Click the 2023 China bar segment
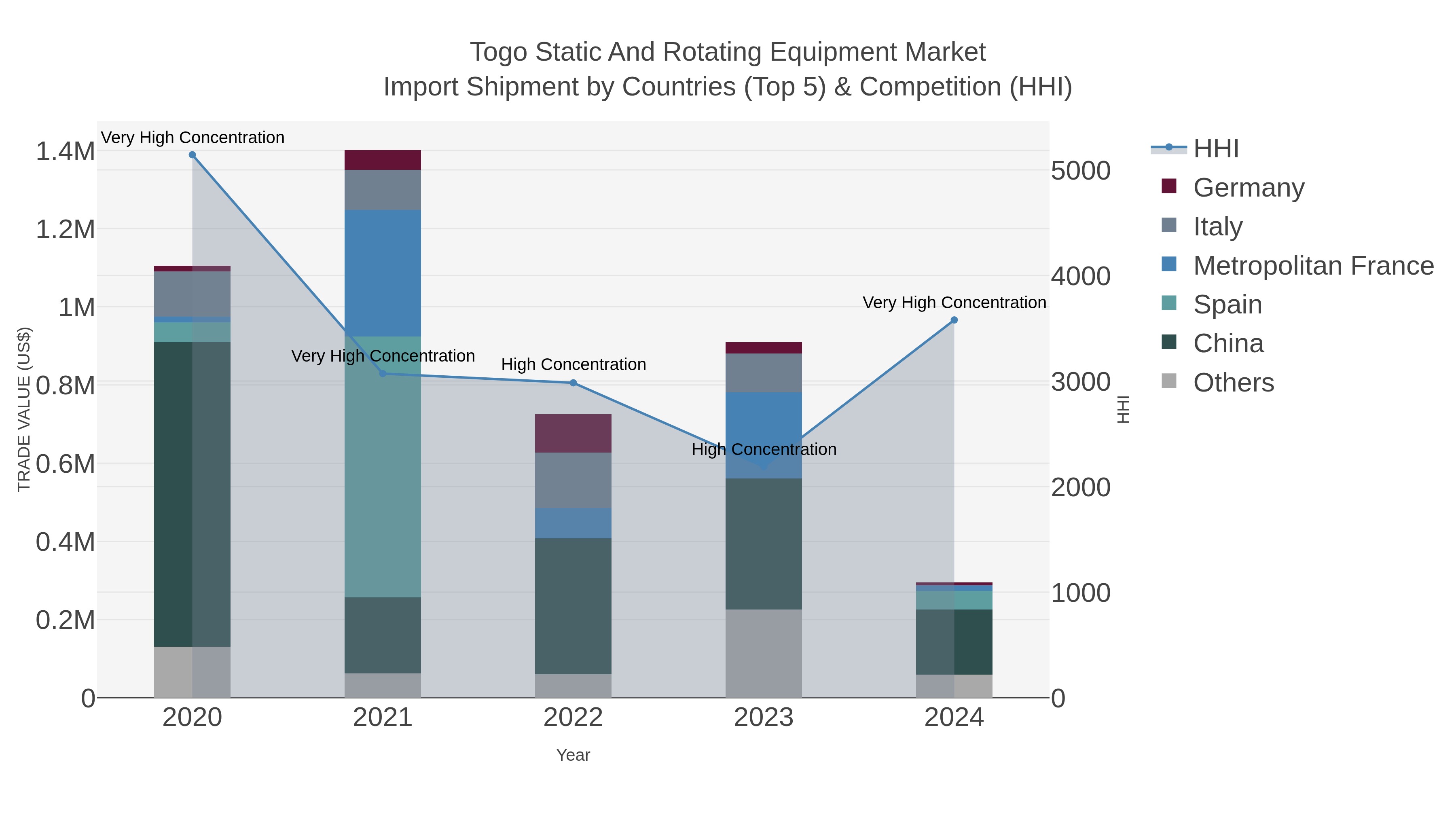 [x=764, y=544]
